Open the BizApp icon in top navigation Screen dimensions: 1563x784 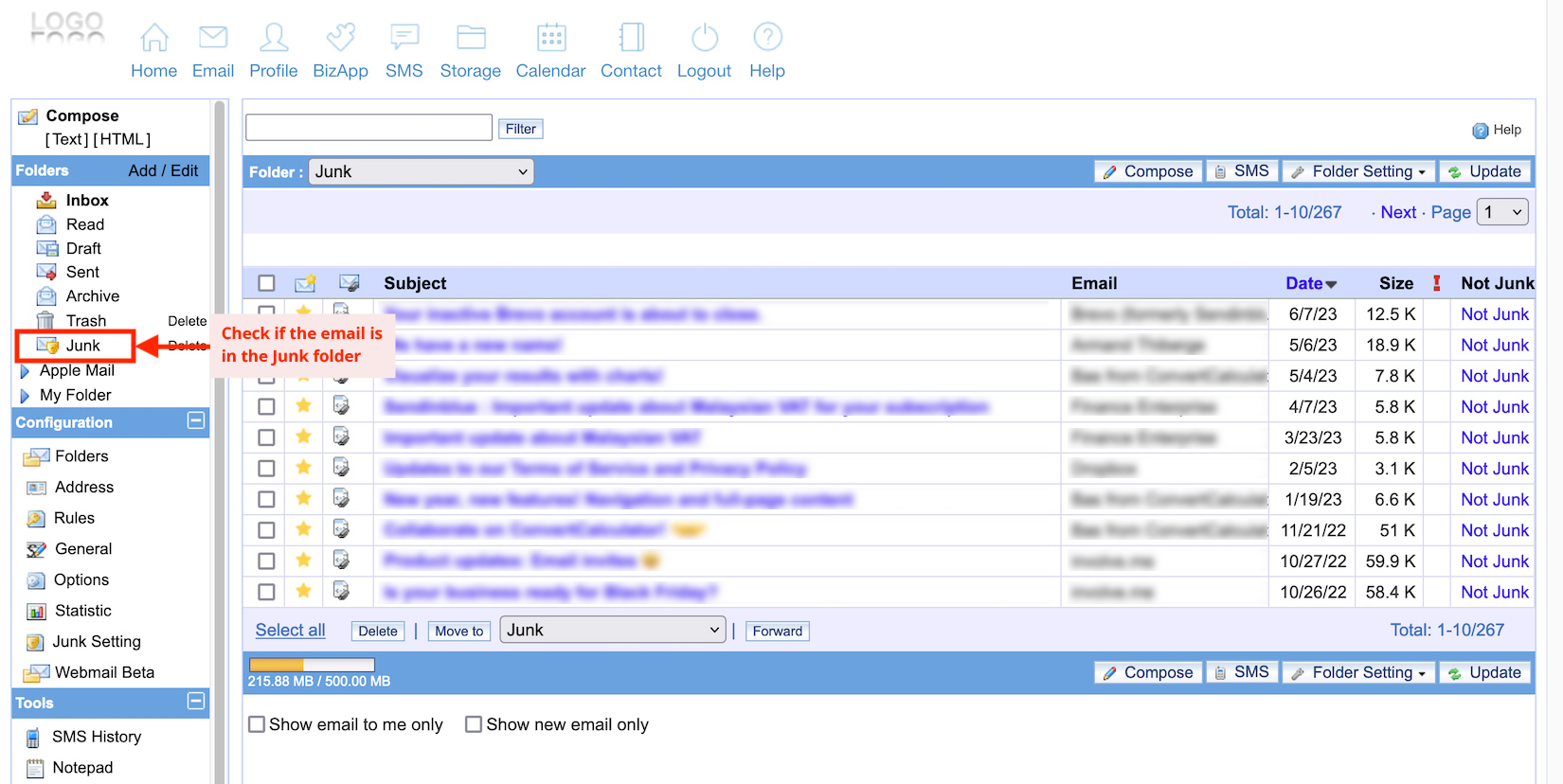340,38
